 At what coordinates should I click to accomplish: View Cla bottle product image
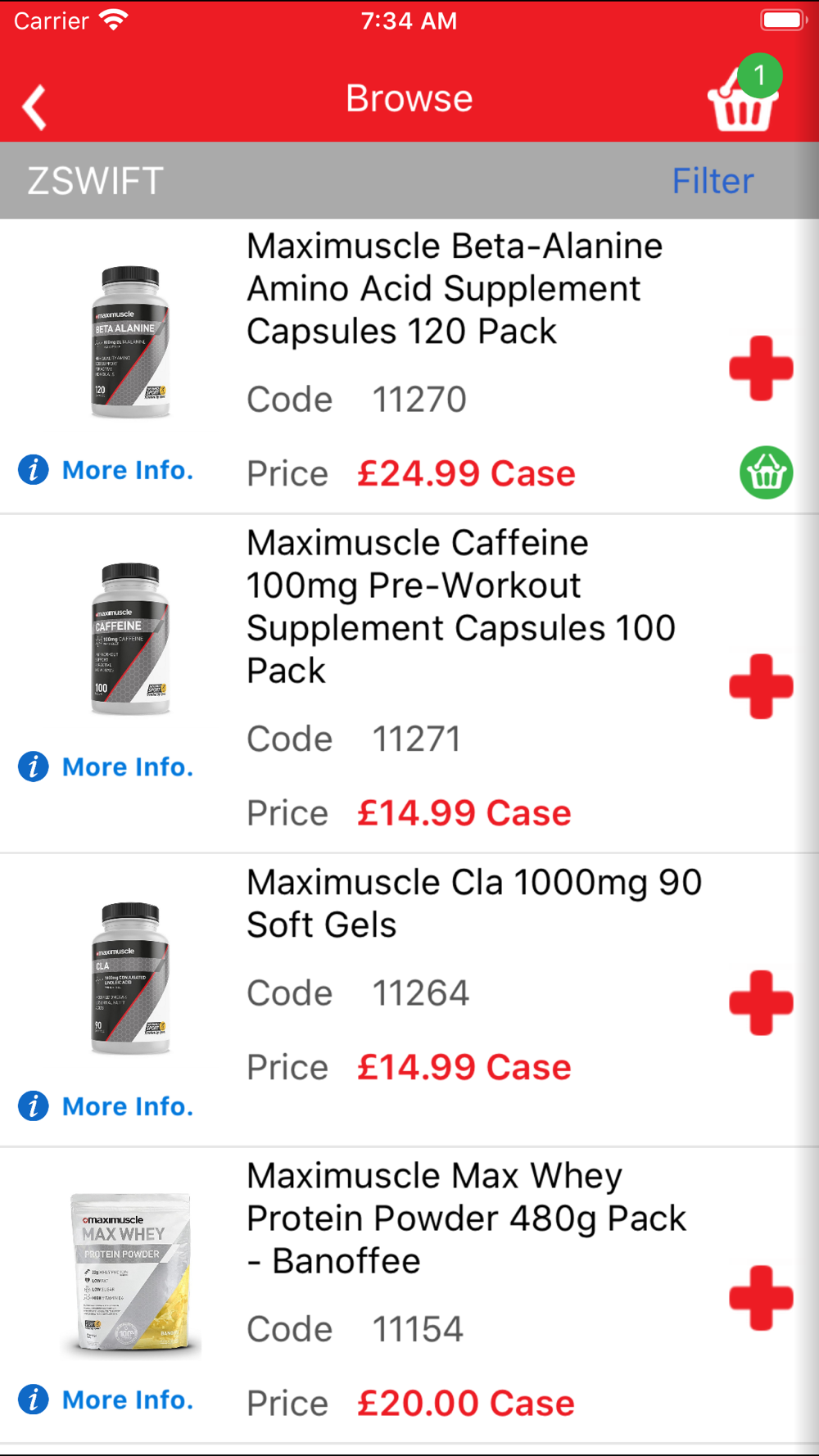tap(130, 978)
